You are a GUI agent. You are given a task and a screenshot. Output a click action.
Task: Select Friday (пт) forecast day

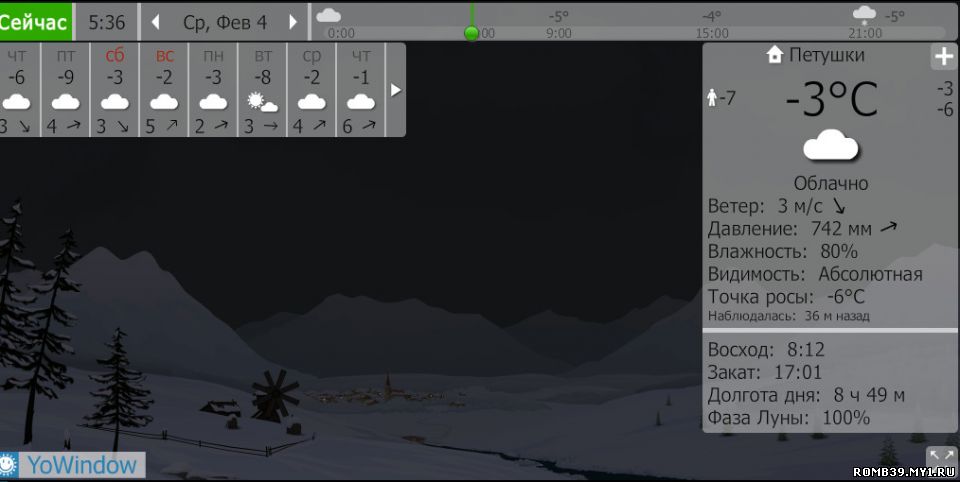point(66,89)
